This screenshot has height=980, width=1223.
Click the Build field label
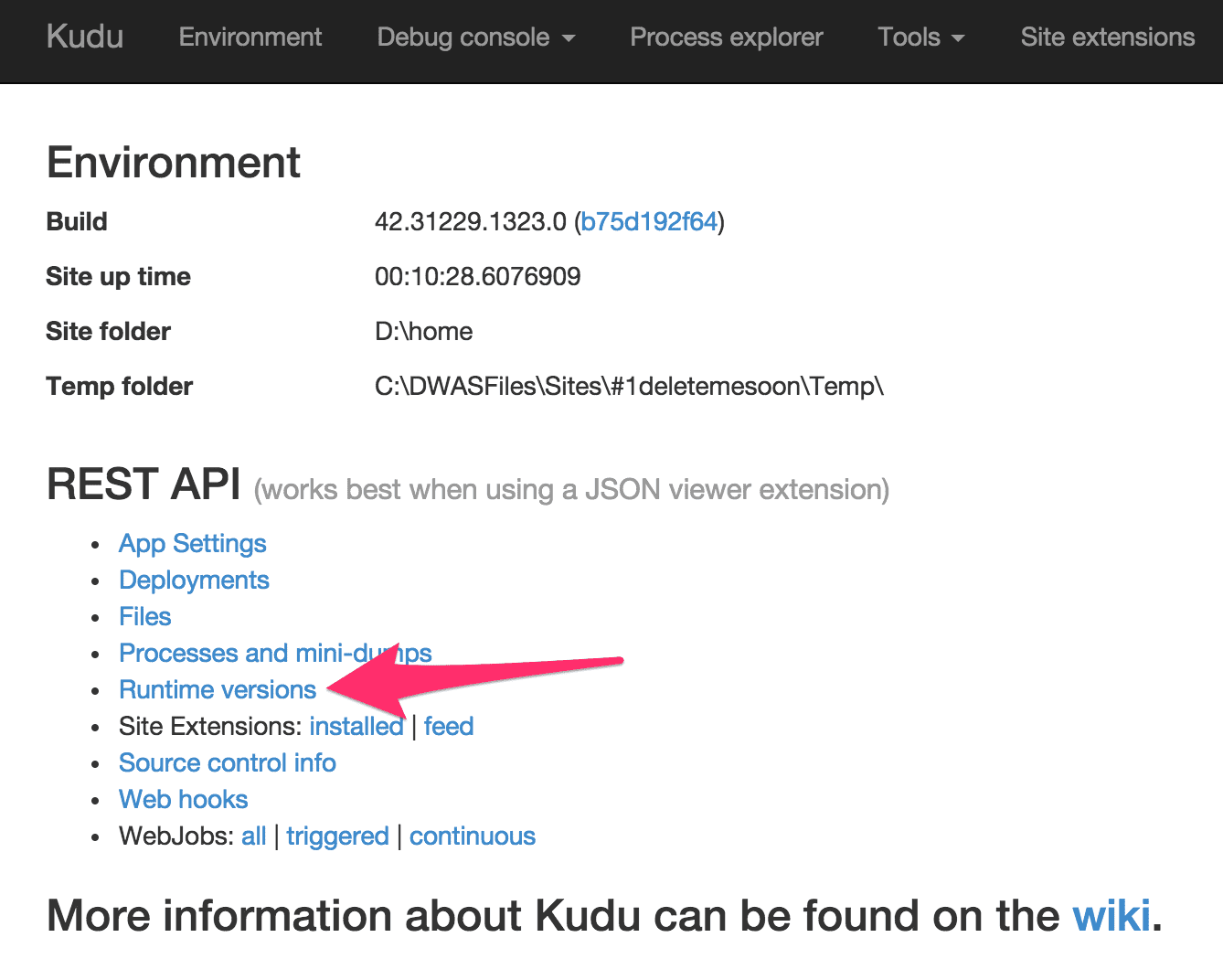click(77, 222)
